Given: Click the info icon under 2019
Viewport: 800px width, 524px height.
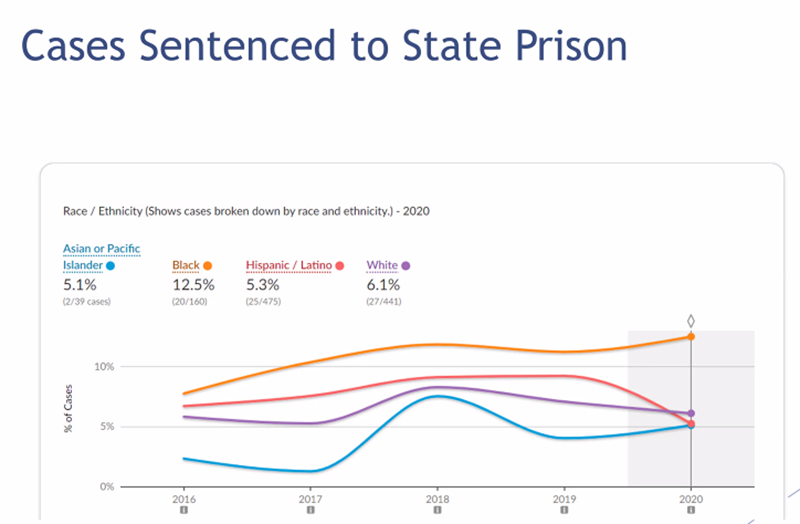Looking at the screenshot, I should (x=564, y=511).
